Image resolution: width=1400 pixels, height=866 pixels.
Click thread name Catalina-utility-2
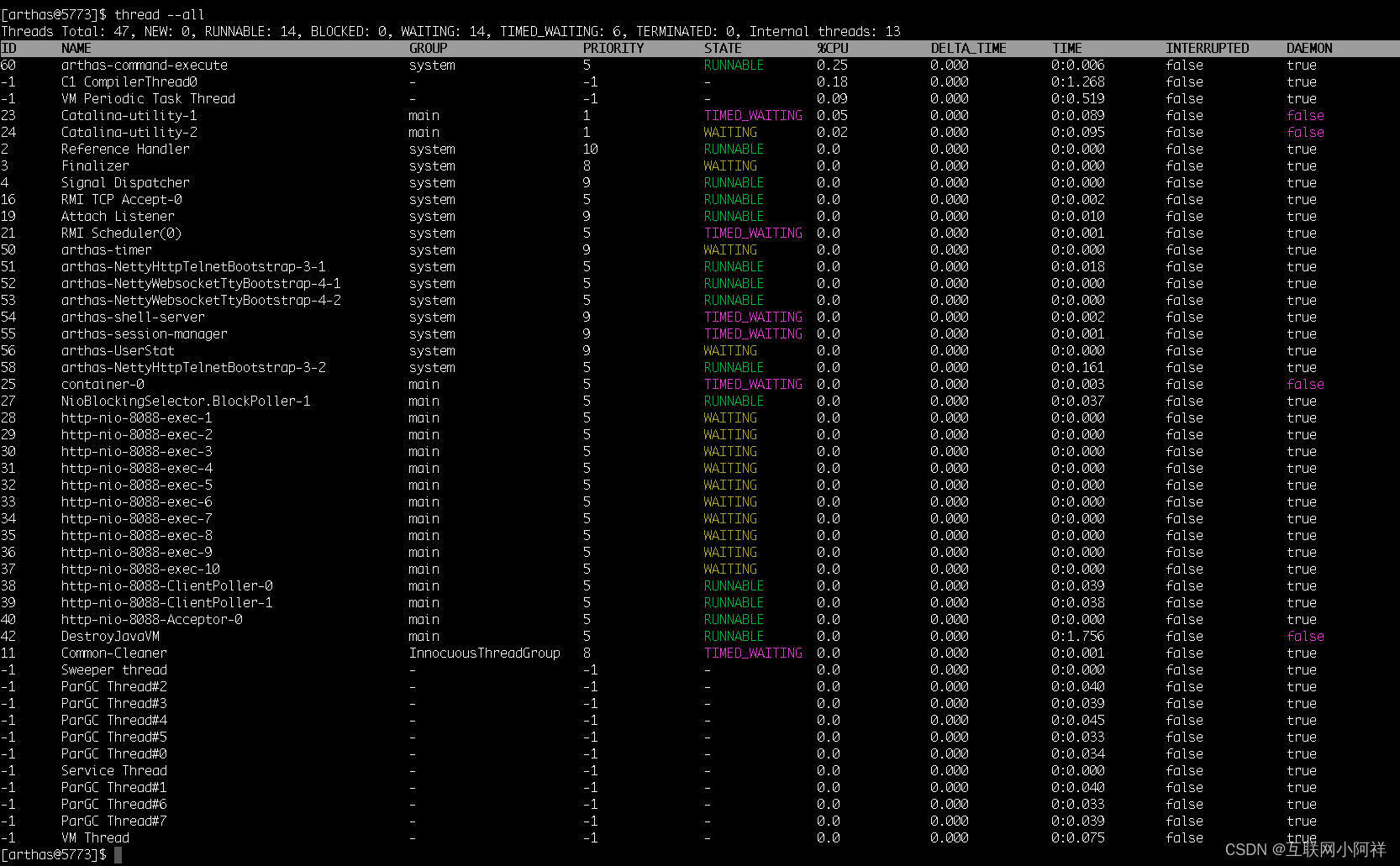click(x=129, y=132)
